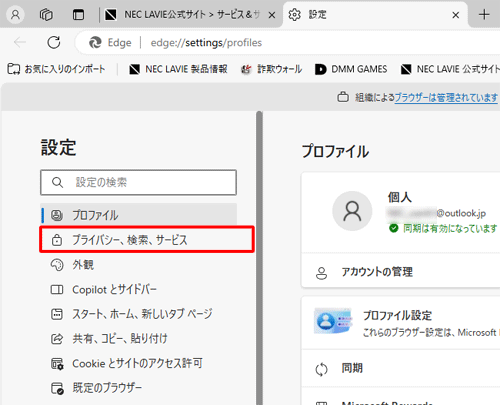Select プロファイル in settings sidebar
Image resolution: width=500 pixels, height=405 pixels.
pos(138,215)
